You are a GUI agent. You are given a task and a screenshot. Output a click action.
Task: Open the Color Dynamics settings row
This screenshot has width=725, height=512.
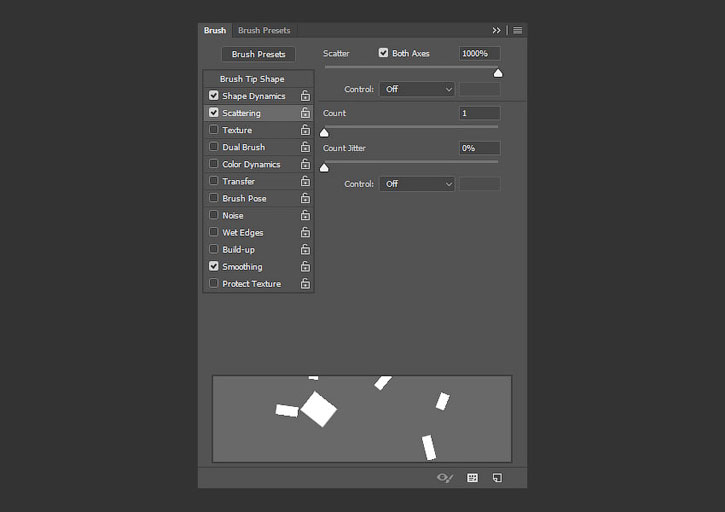(258, 164)
